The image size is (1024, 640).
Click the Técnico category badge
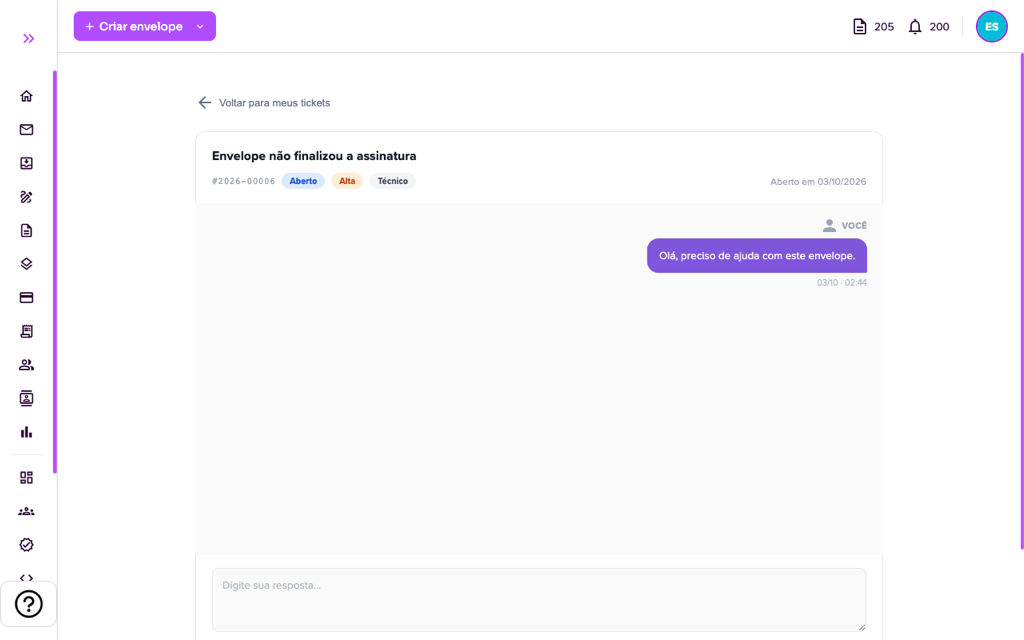click(392, 181)
